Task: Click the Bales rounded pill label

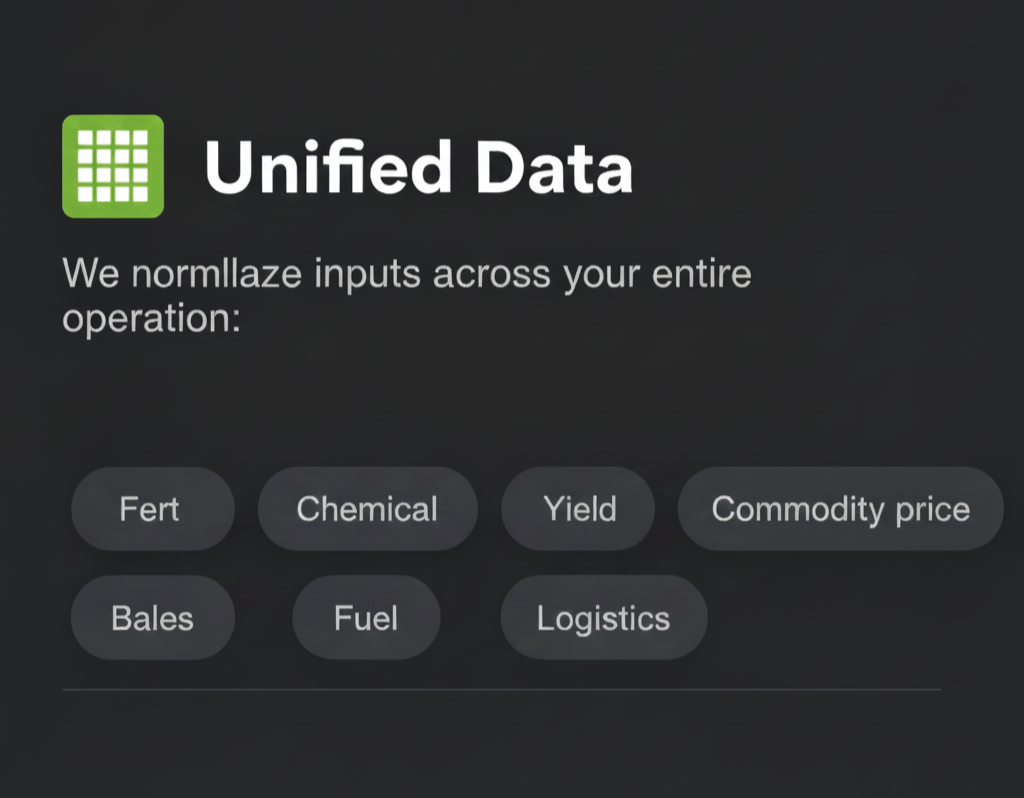Action: [x=152, y=618]
